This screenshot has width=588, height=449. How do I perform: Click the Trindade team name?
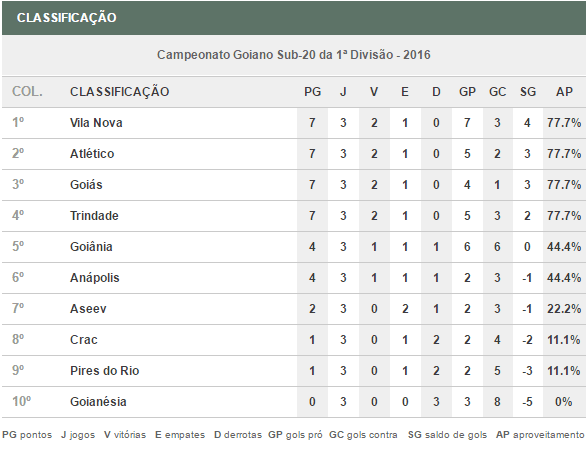(x=94, y=216)
